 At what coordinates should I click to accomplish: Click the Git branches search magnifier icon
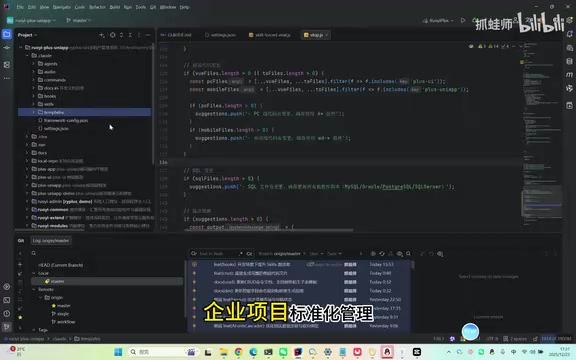point(34,253)
